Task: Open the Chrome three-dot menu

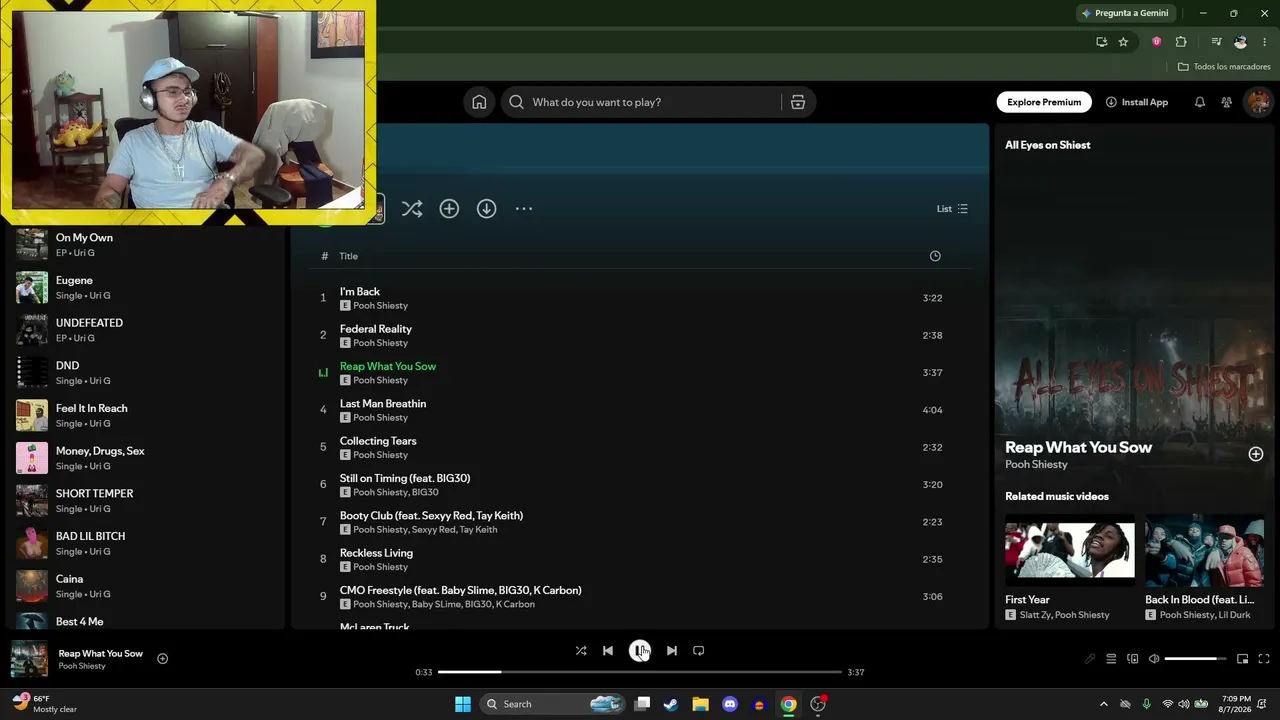Action: 1265,42
